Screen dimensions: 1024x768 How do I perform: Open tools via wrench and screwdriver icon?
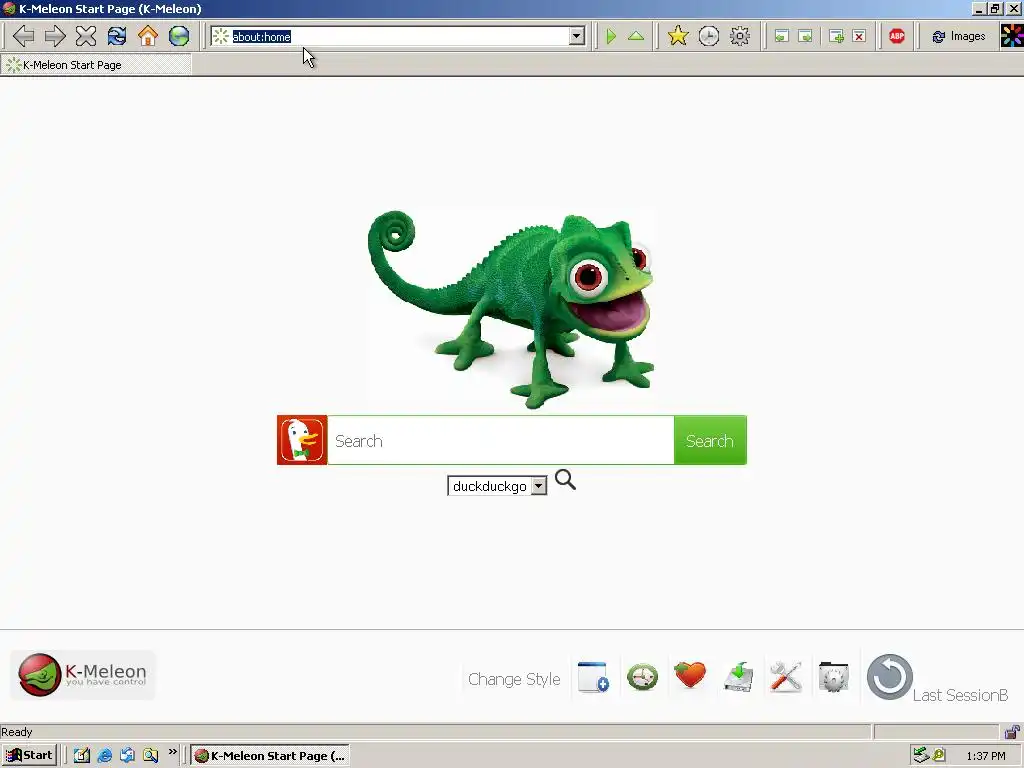point(786,677)
